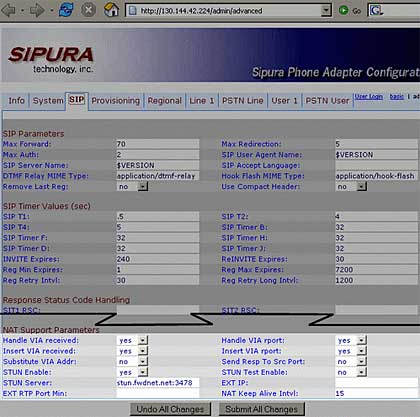Click the browser address URL field

point(229,11)
